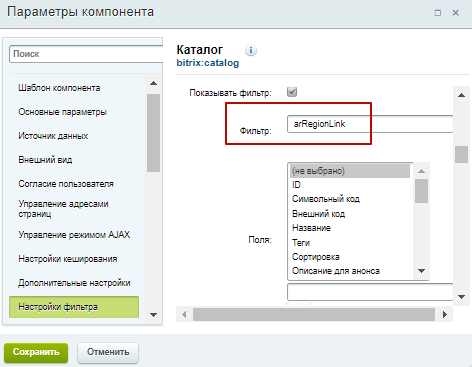
Task: Click the component info icon next to Каталог
Action: click(251, 50)
